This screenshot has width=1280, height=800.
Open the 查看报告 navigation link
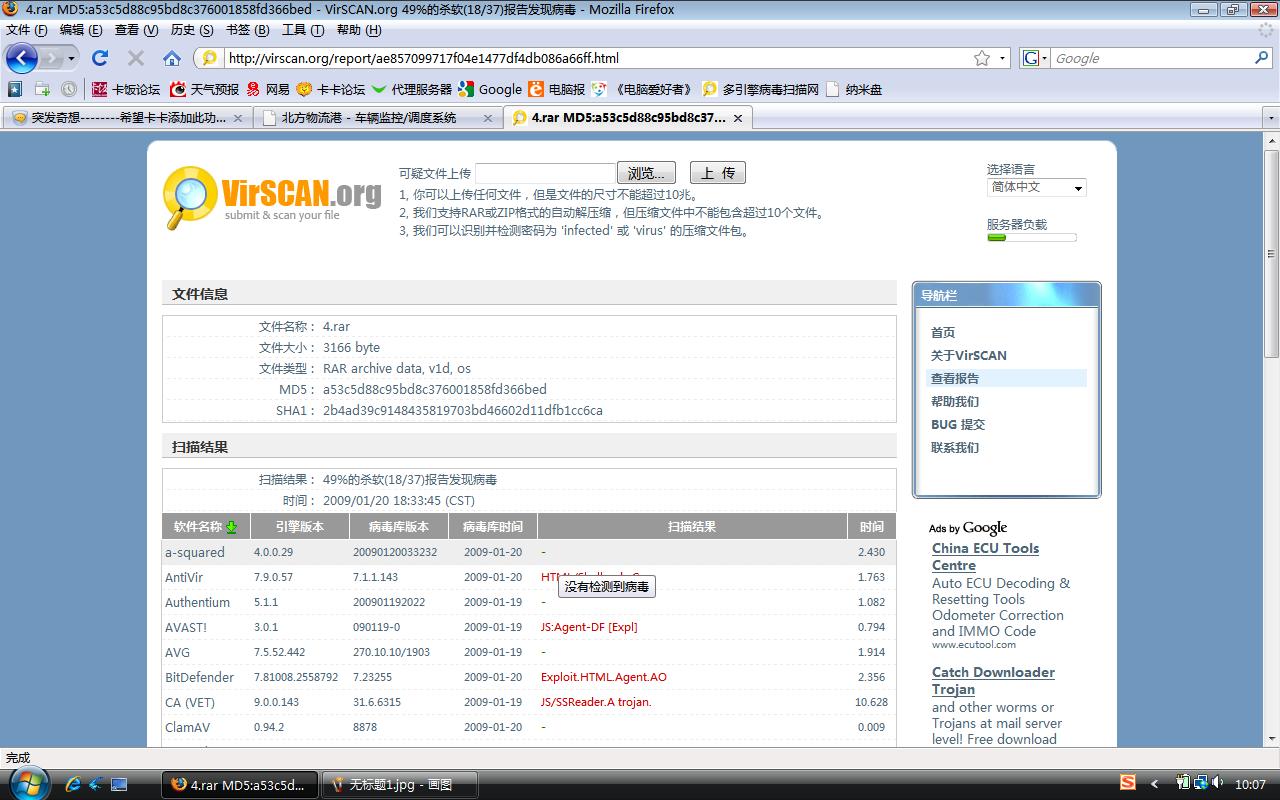pos(955,379)
